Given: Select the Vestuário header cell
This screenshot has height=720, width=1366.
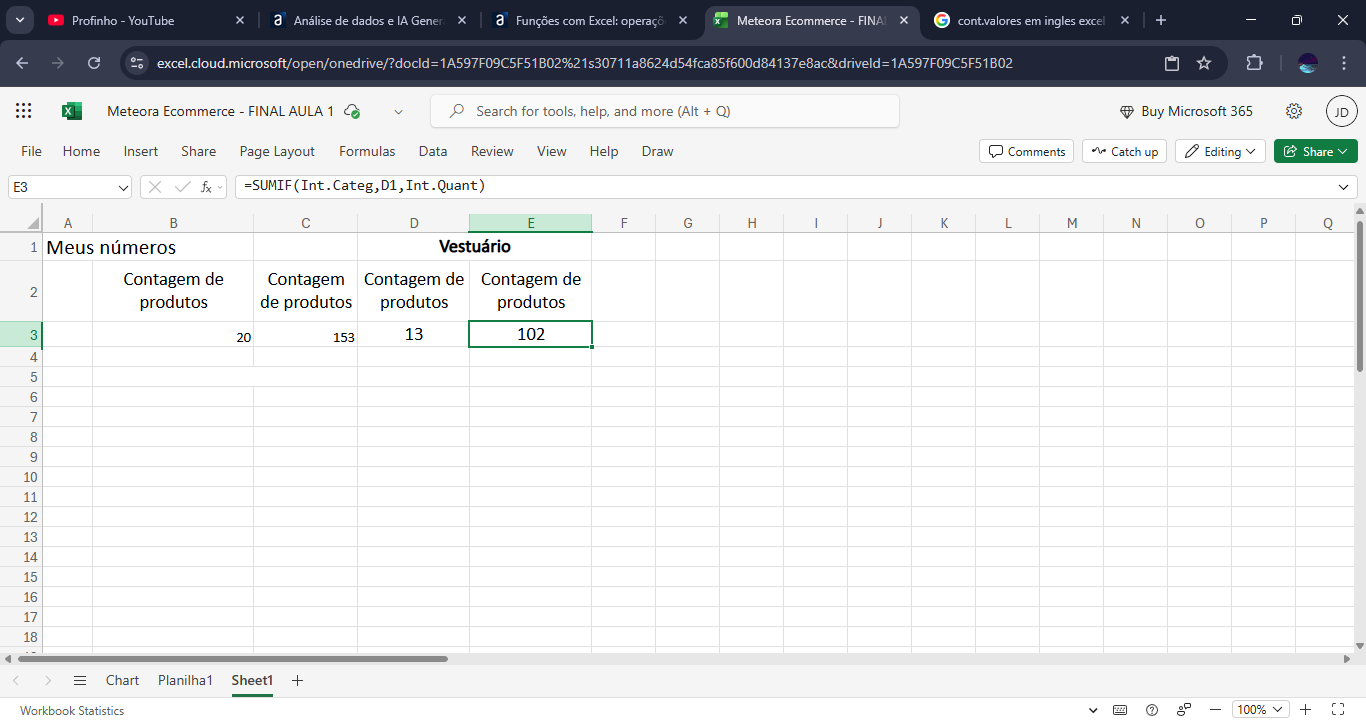Looking at the screenshot, I should tap(475, 246).
